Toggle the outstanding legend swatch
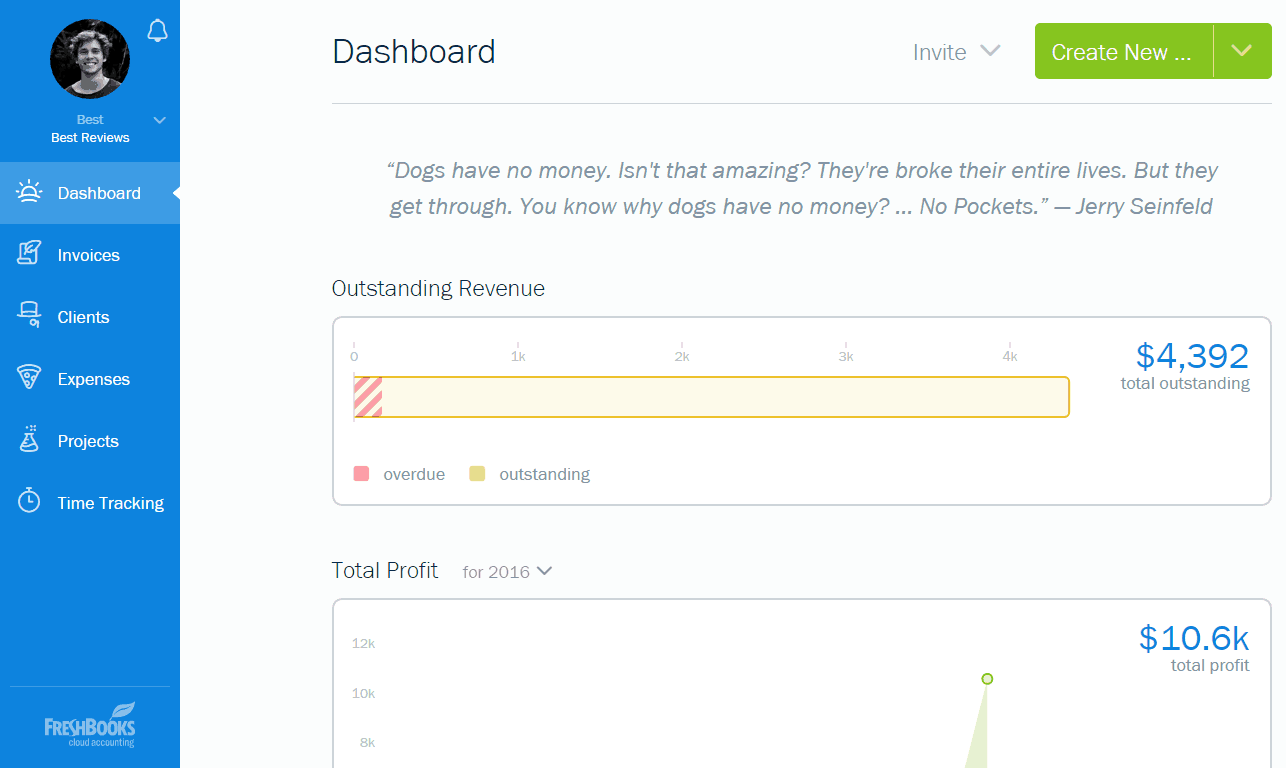This screenshot has width=1286, height=768. point(479,473)
